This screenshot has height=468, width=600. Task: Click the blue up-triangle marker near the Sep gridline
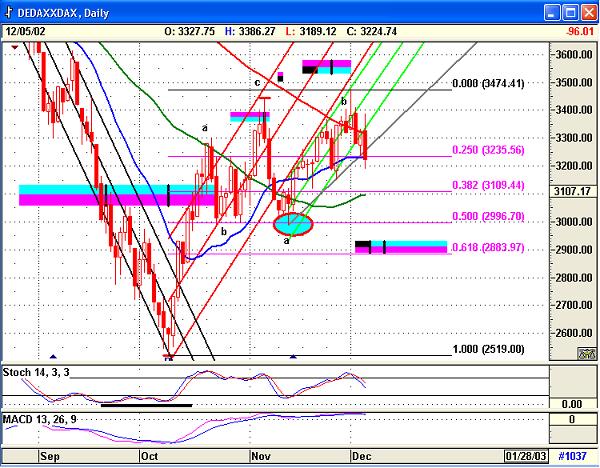(x=53, y=356)
